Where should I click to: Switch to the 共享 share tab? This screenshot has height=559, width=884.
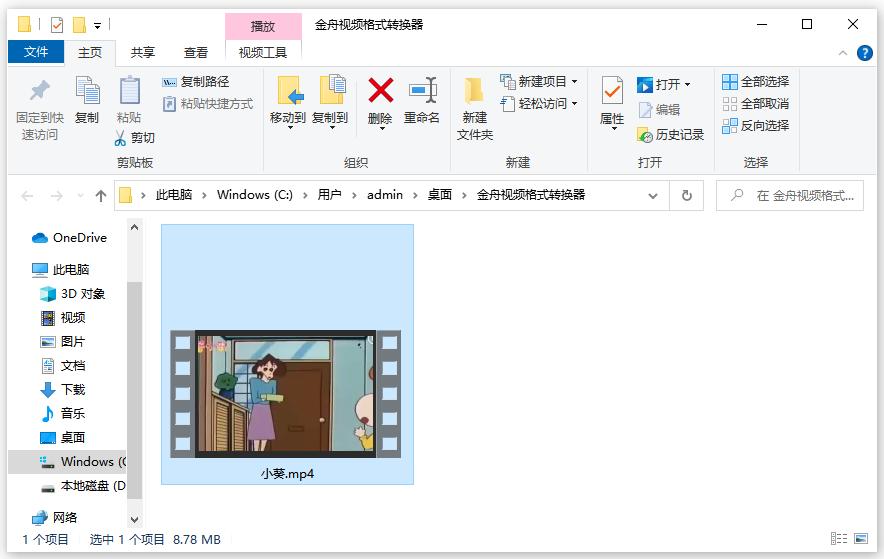[143, 52]
